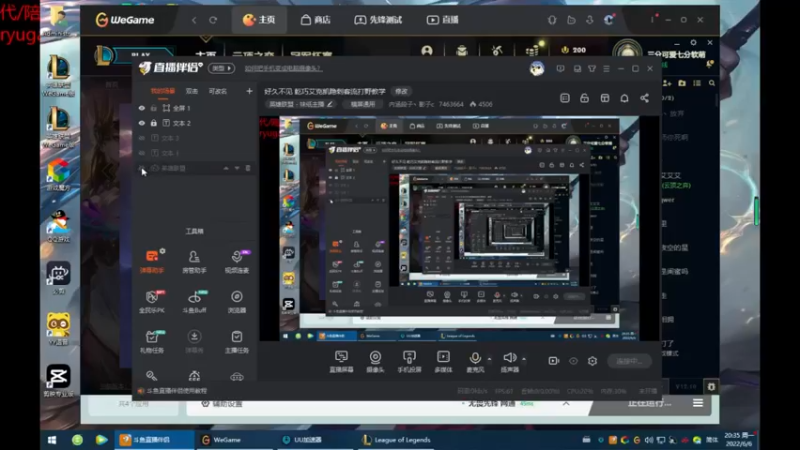Click the notification bell icon
This screenshot has height=450, width=800.
point(624,98)
